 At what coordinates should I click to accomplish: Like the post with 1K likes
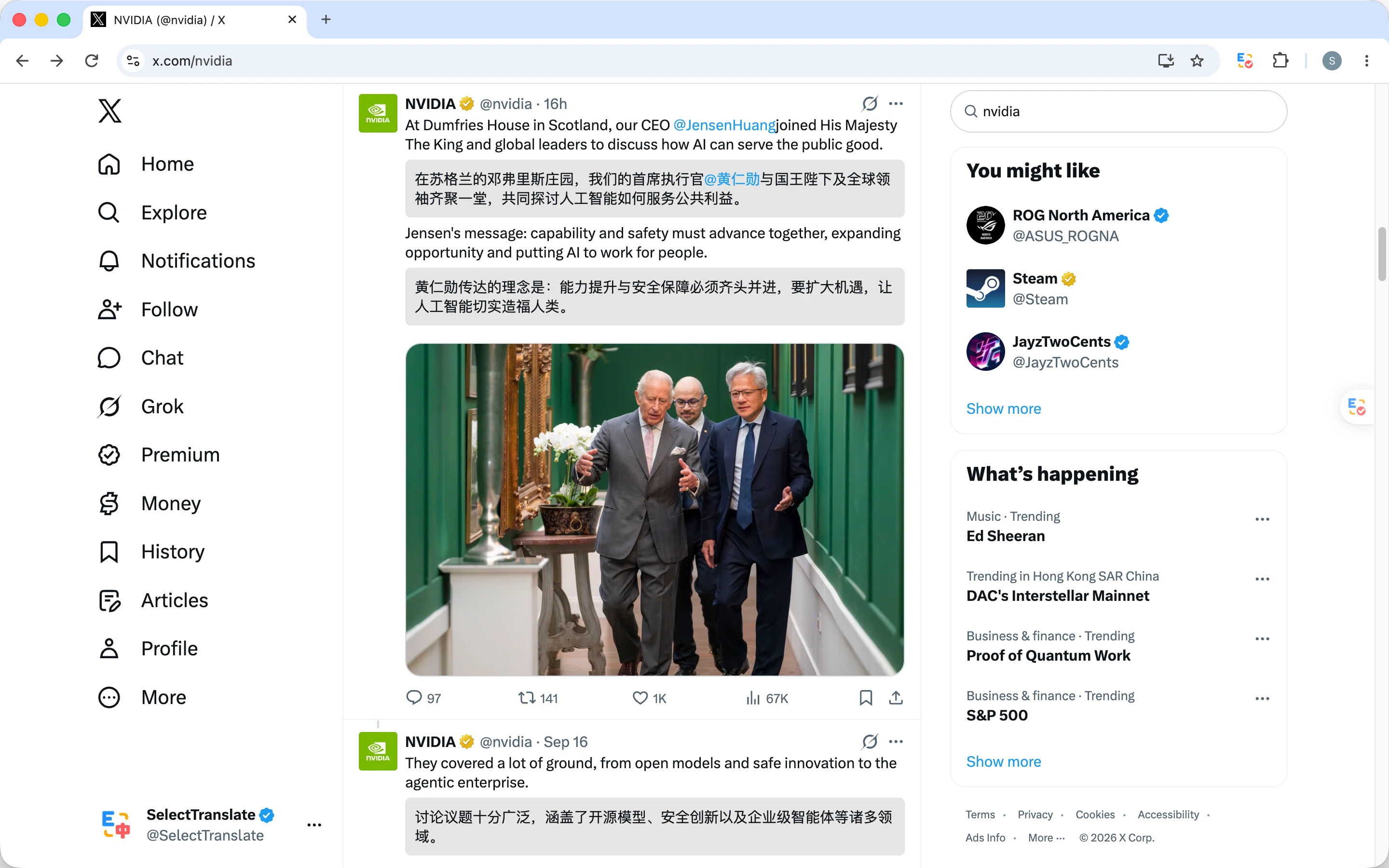(x=640, y=697)
